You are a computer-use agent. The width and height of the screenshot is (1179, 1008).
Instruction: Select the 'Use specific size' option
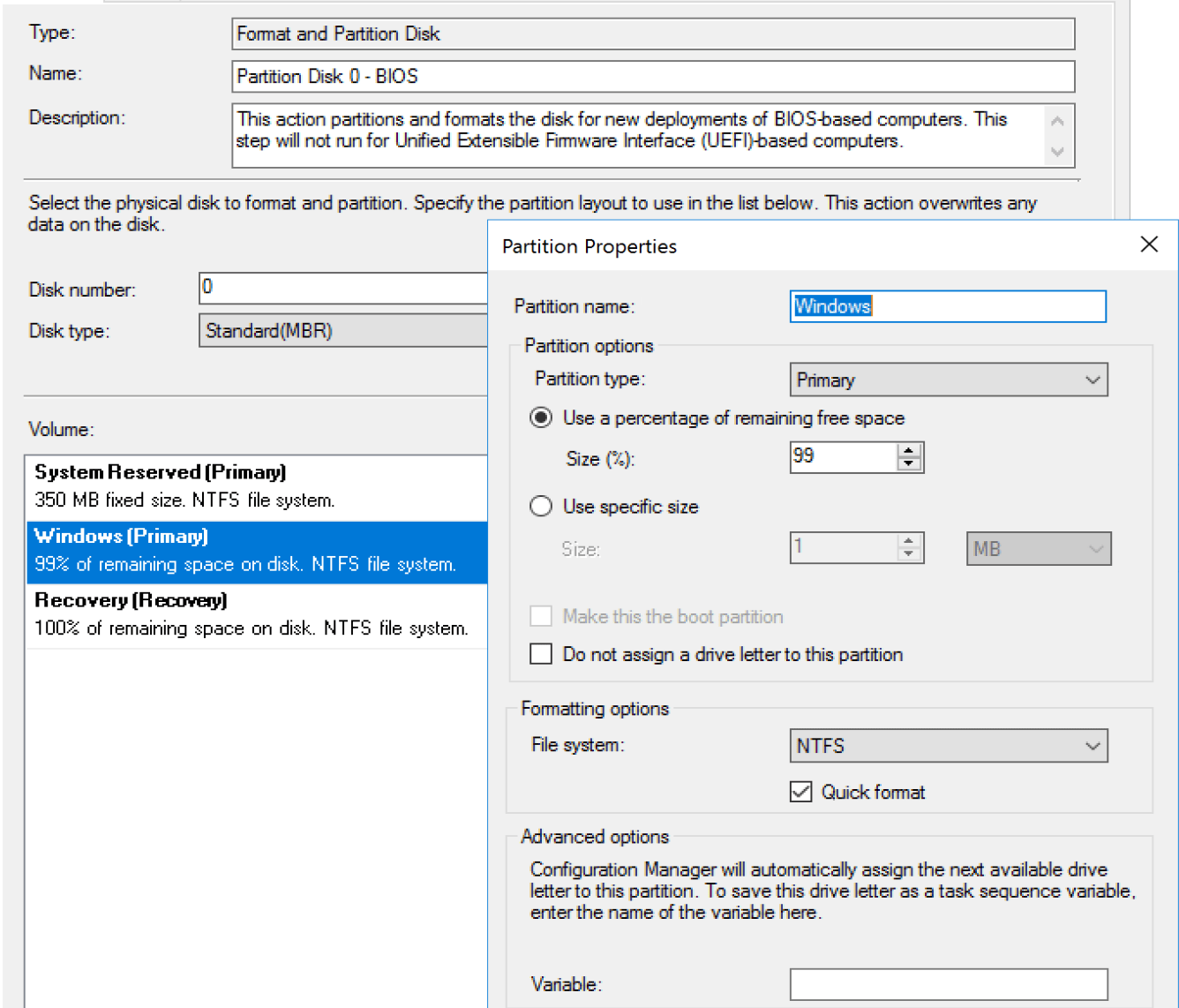(x=541, y=506)
